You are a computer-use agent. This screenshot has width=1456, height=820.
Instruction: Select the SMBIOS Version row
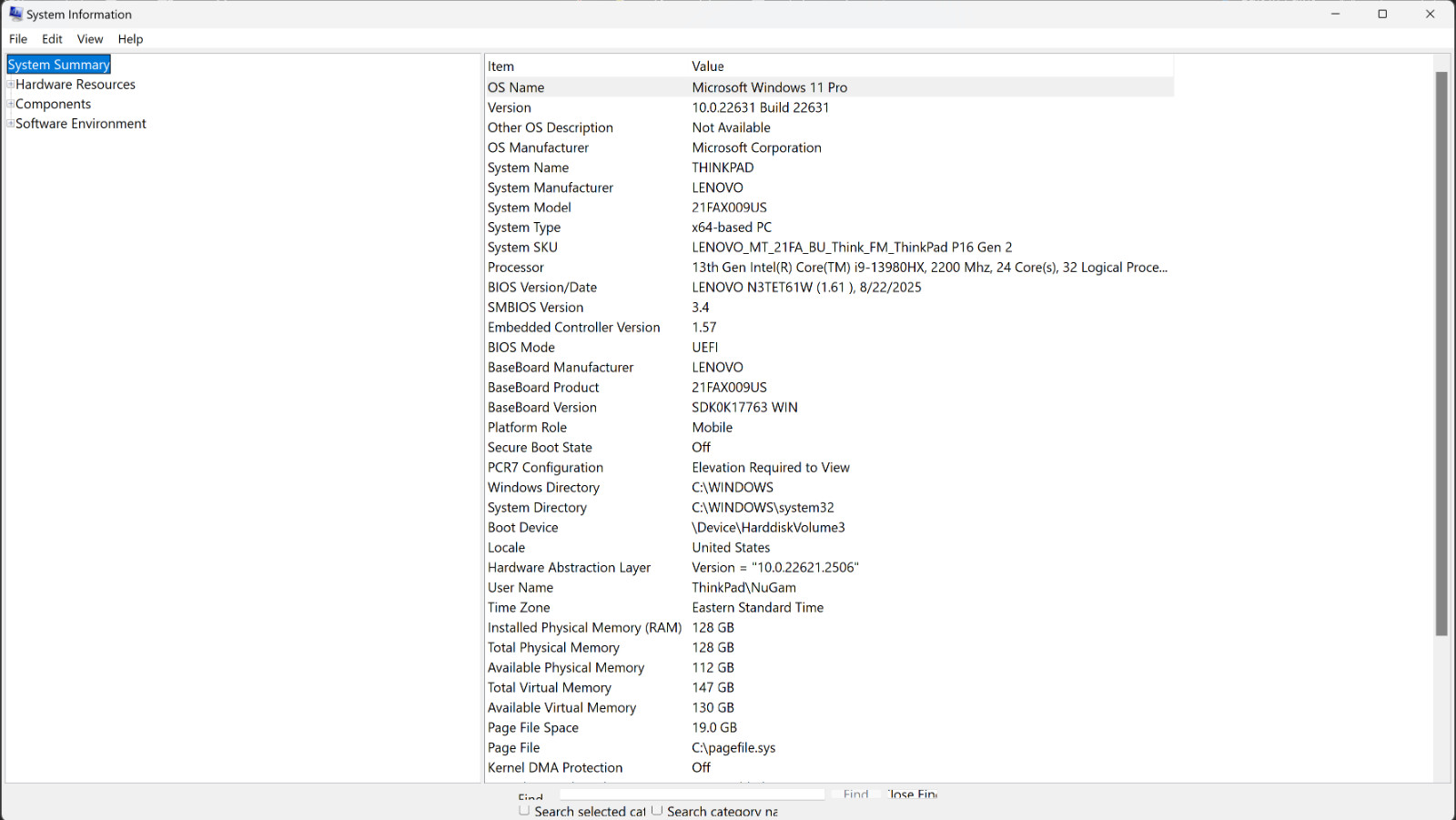[x=829, y=308]
